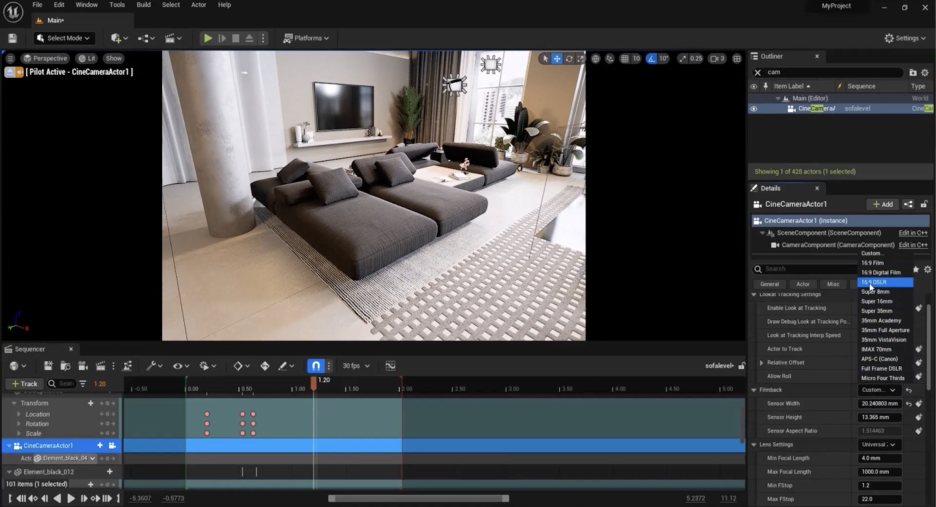Toggle visibility eye of CineCameraActor row in Outliner
The height and width of the screenshot is (507, 936).
click(x=753, y=109)
